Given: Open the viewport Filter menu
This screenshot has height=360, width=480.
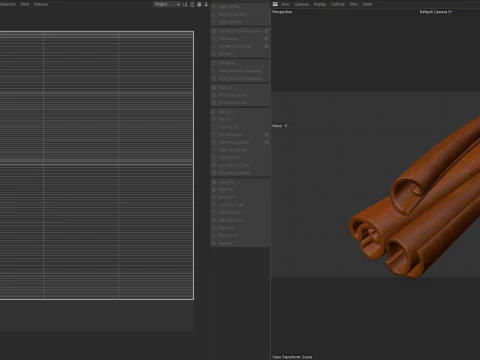Looking at the screenshot, I should 354,4.
